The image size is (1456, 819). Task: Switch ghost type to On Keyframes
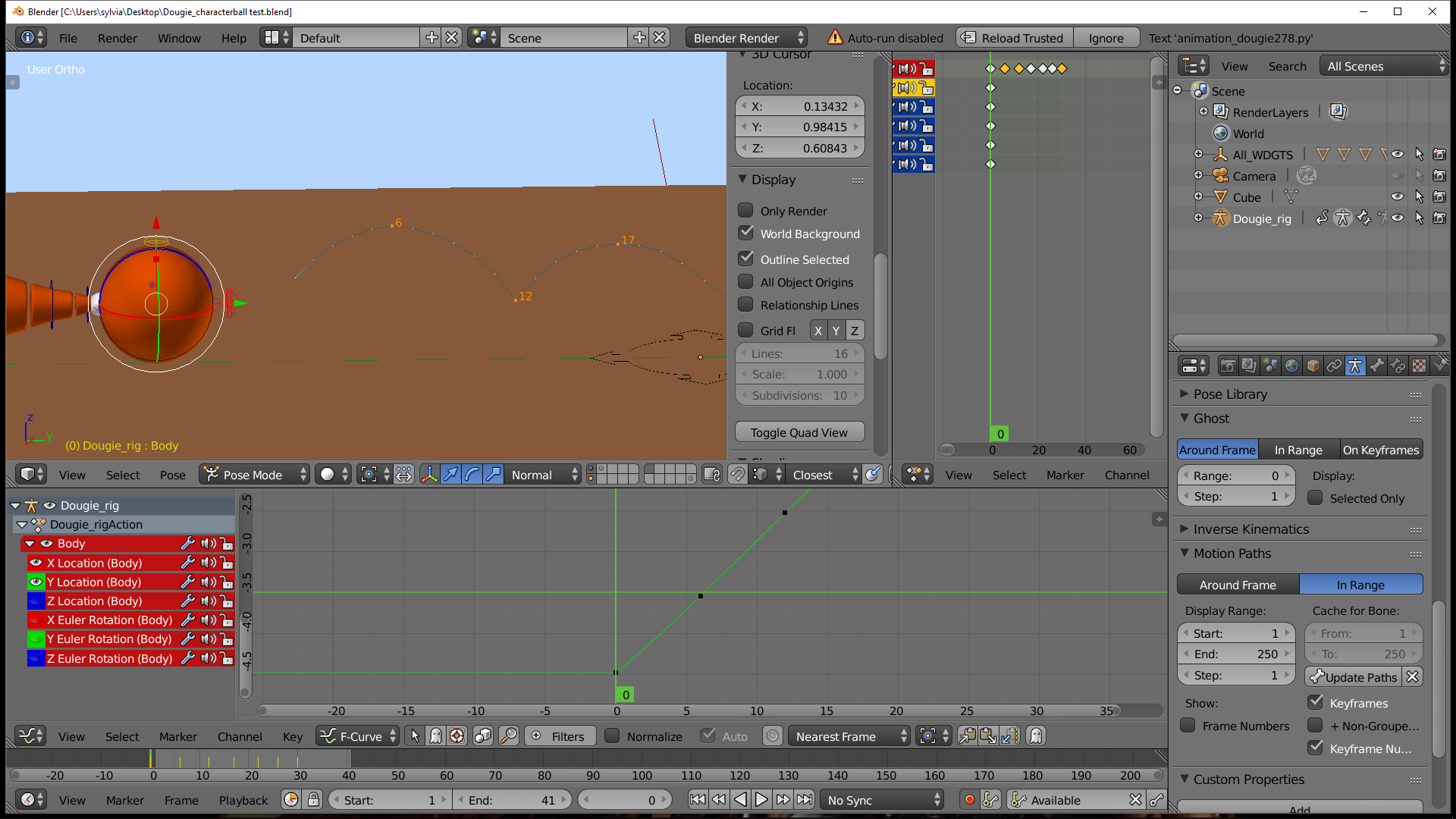[x=1380, y=450]
